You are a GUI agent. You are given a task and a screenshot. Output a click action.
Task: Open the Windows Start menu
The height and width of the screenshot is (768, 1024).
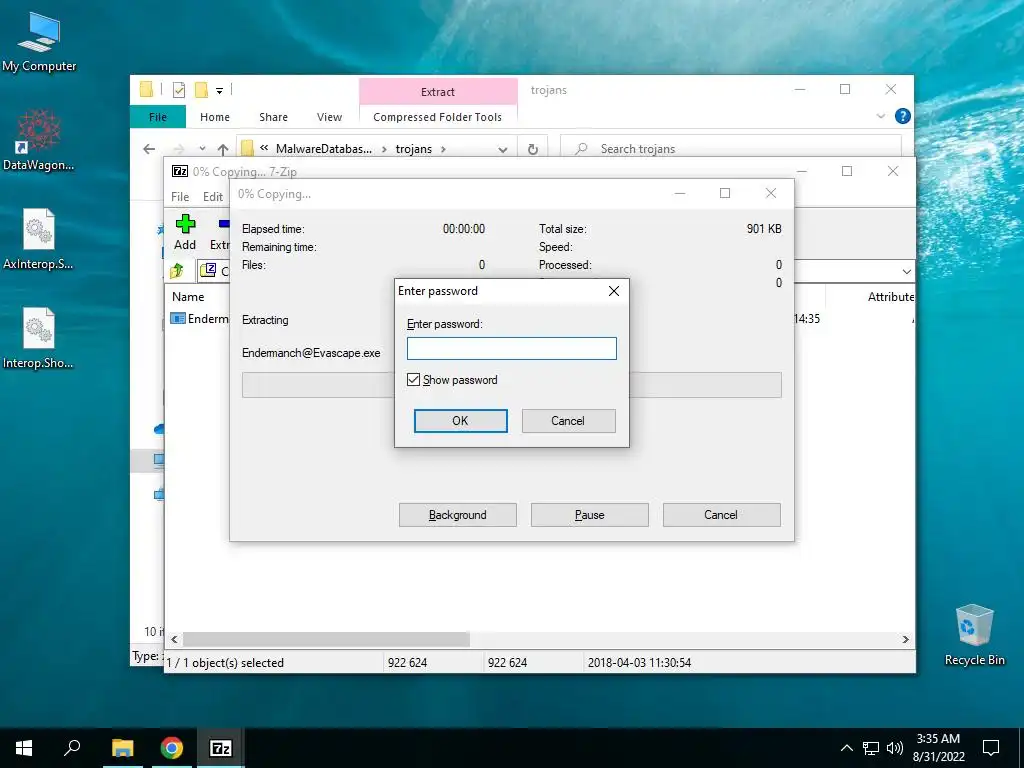(24, 748)
